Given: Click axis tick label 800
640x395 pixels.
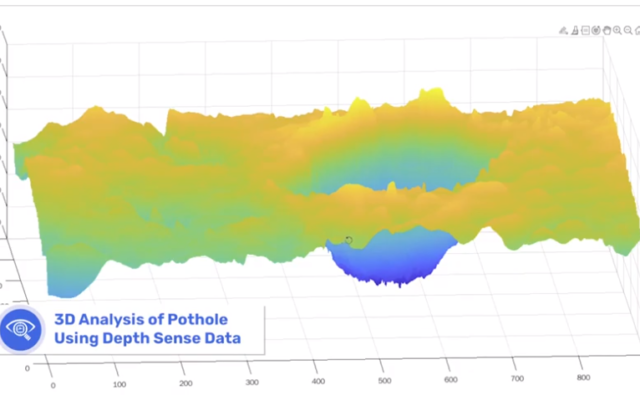Looking at the screenshot, I should [x=583, y=377].
